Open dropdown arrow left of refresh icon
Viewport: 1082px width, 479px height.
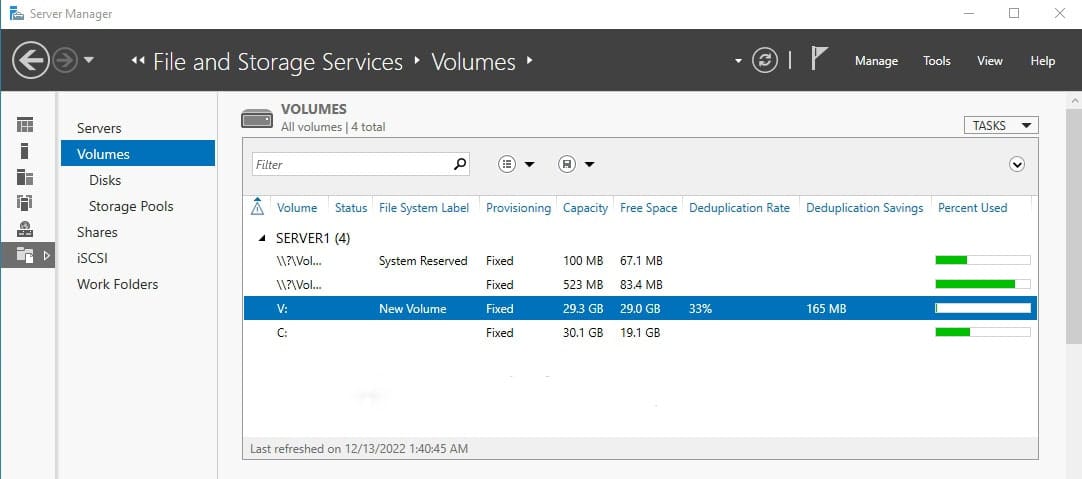click(x=738, y=61)
